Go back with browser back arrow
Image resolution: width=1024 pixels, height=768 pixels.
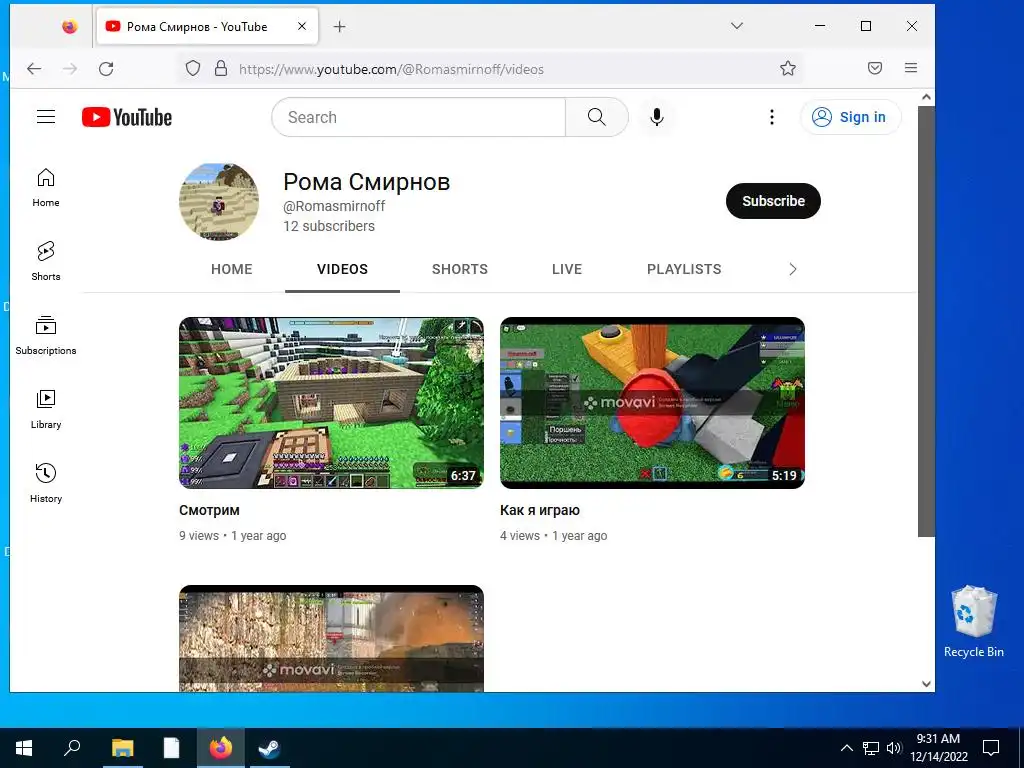coord(34,69)
